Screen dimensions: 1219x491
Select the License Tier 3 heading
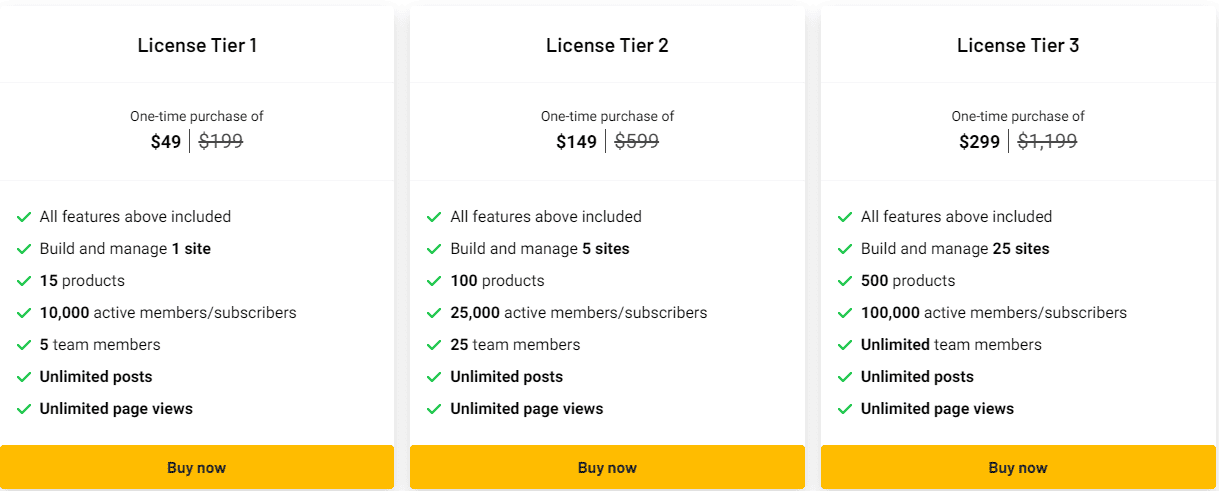tap(1018, 45)
